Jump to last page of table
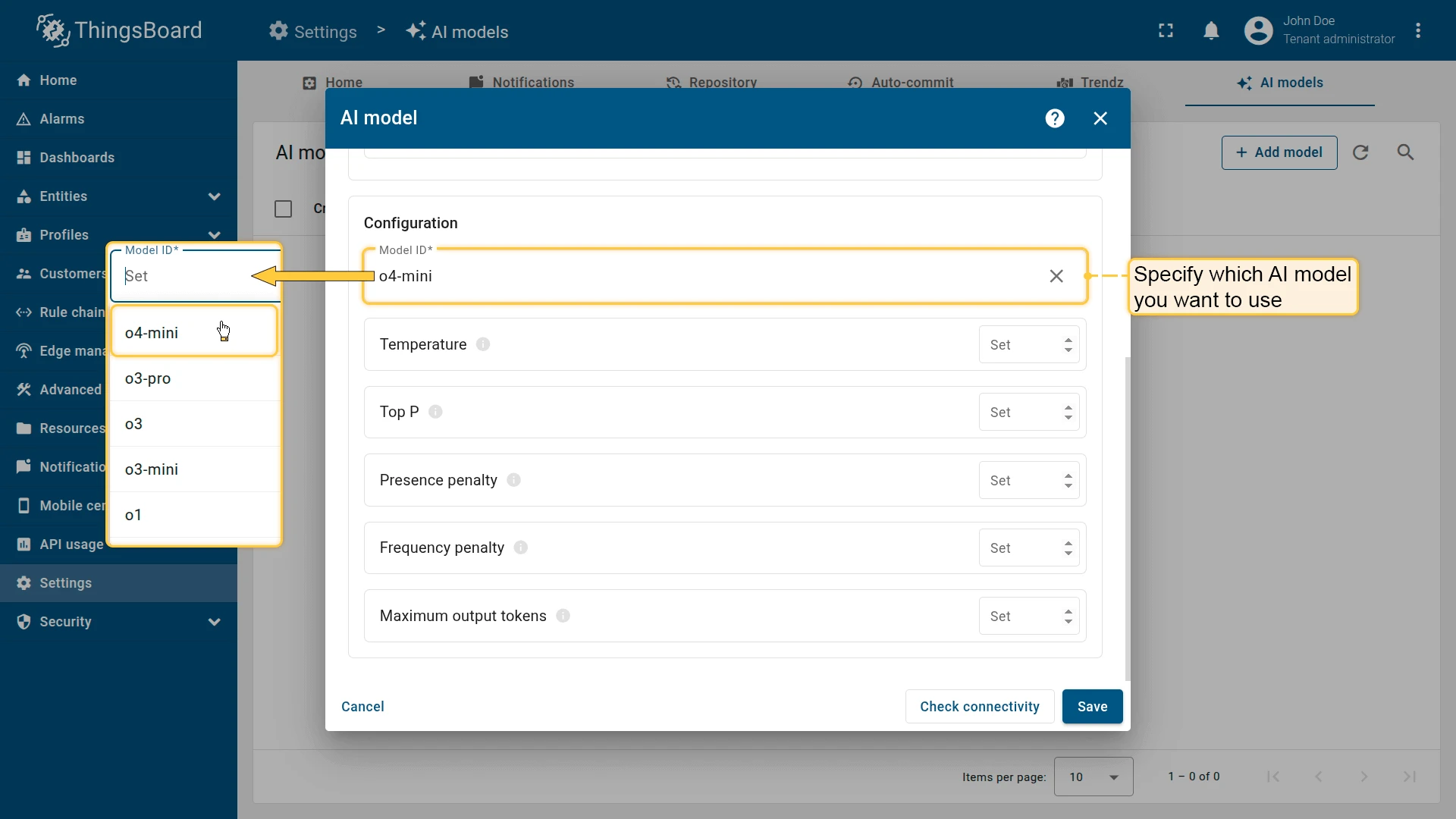Screen dimensions: 1456x819 coord(1410,777)
